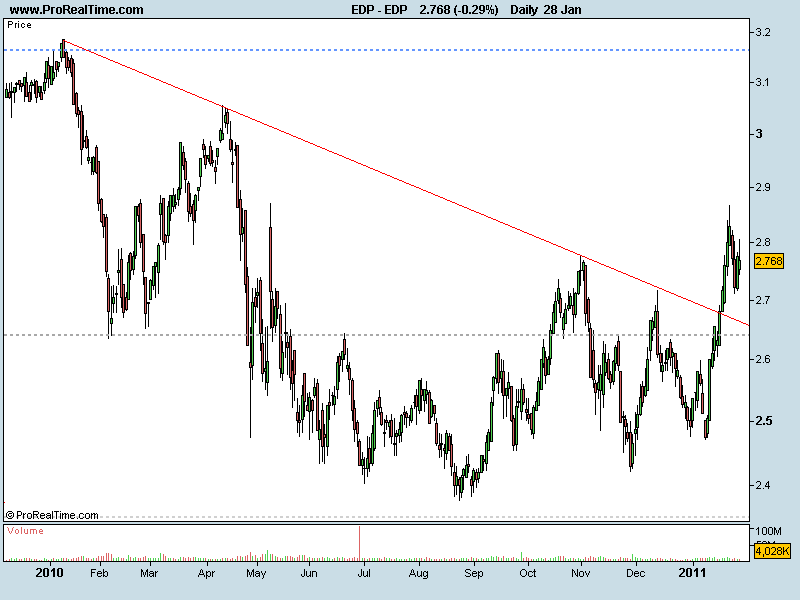Click the Oct label on time axis
The width and height of the screenshot is (800, 600).
pos(528,573)
